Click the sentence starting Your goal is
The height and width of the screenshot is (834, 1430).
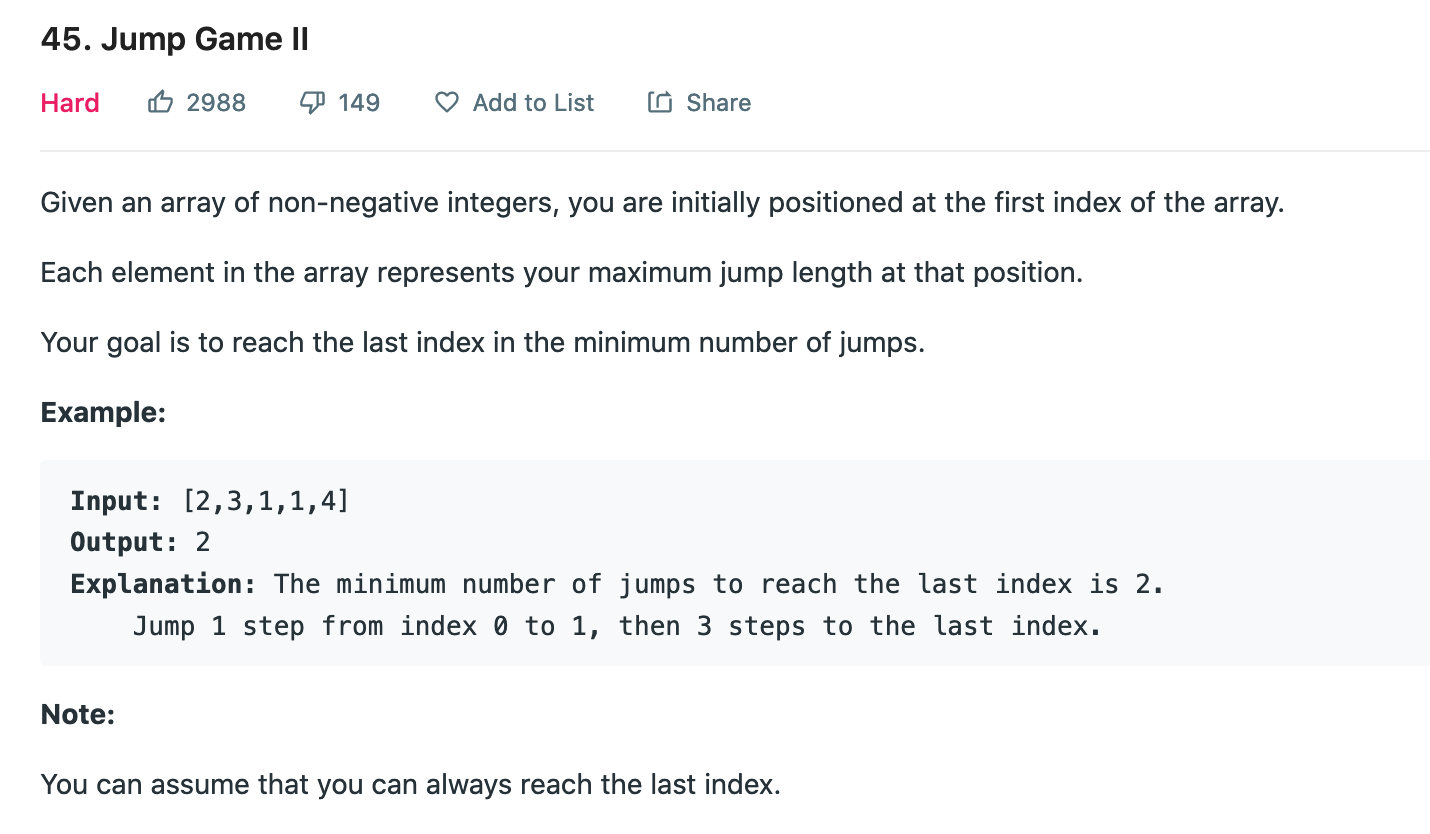tap(483, 342)
